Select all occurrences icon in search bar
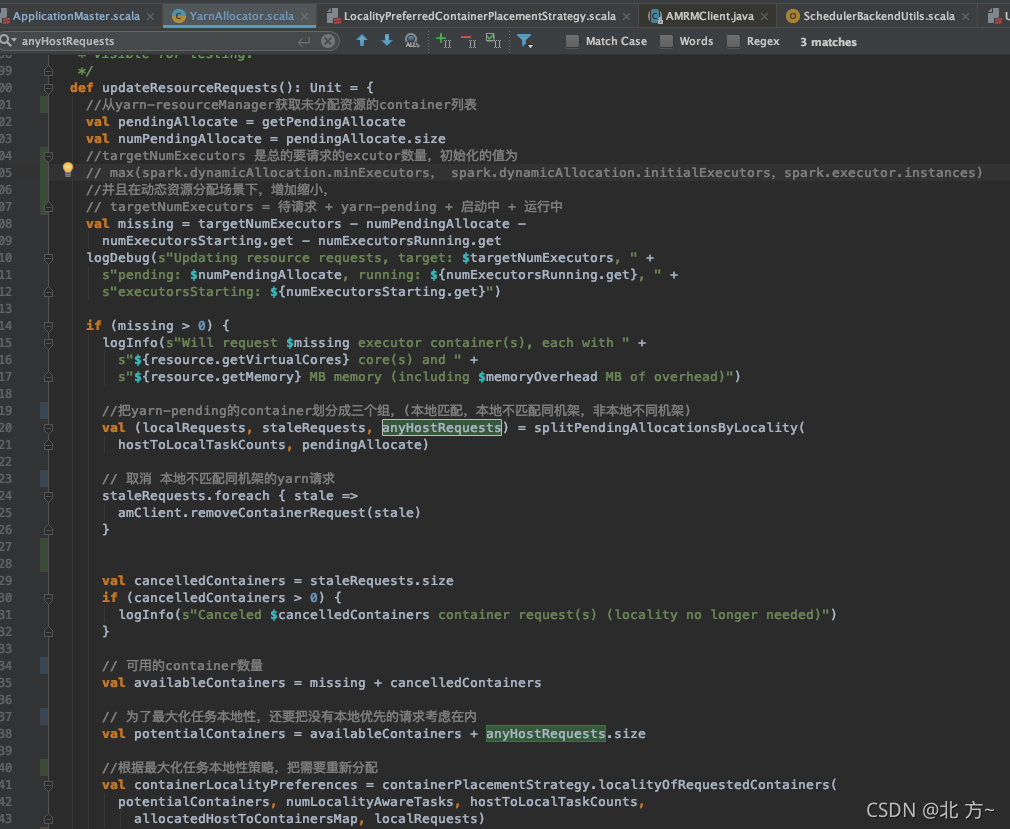The height and width of the screenshot is (829, 1010). tap(493, 41)
